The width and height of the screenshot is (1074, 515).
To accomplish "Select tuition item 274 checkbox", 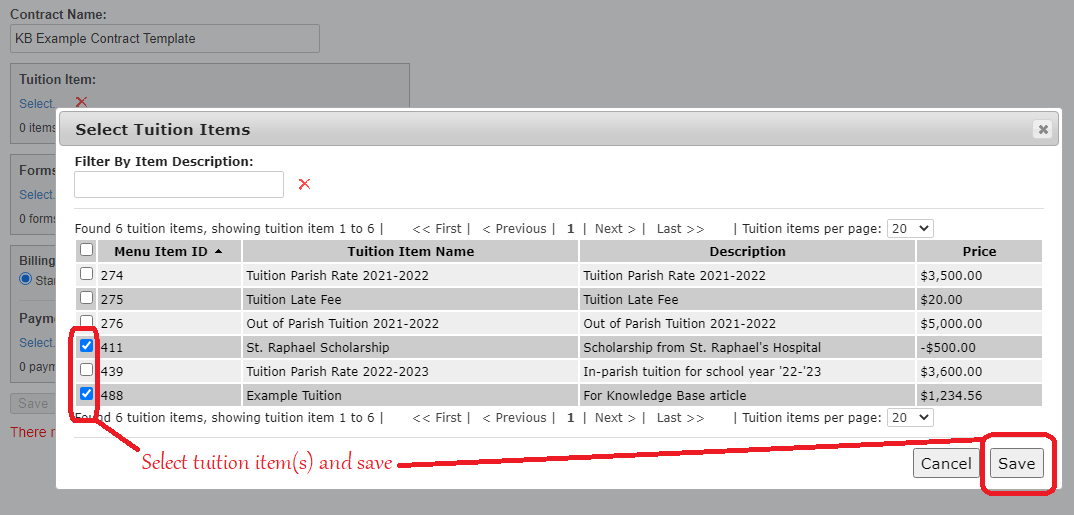I will click(87, 274).
